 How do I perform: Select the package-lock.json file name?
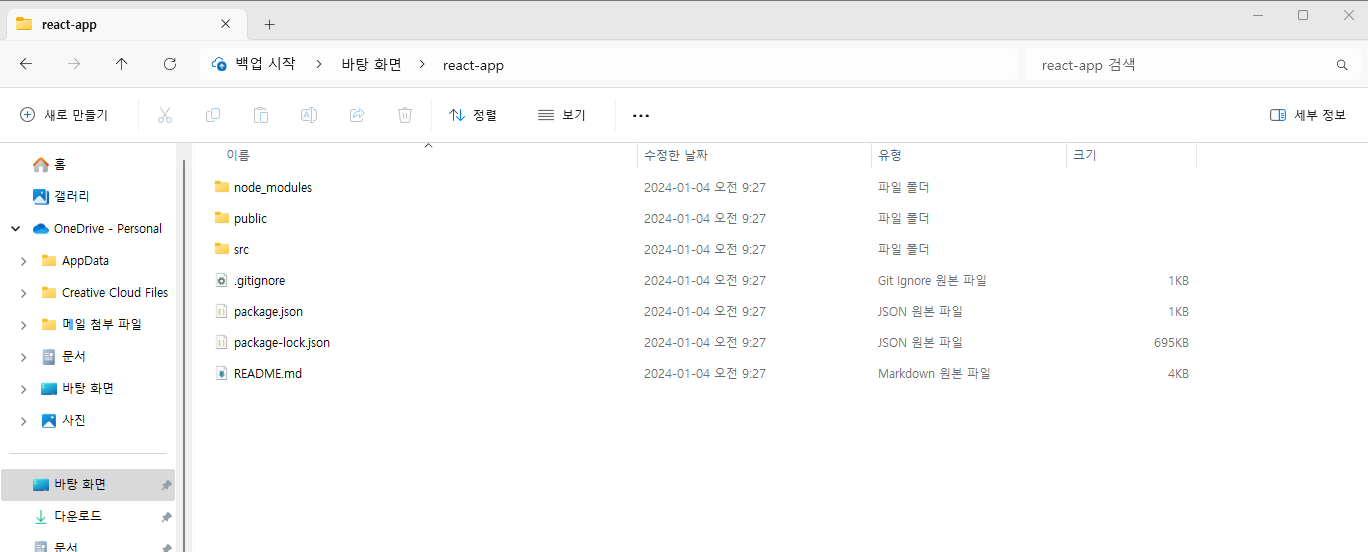[x=282, y=342]
